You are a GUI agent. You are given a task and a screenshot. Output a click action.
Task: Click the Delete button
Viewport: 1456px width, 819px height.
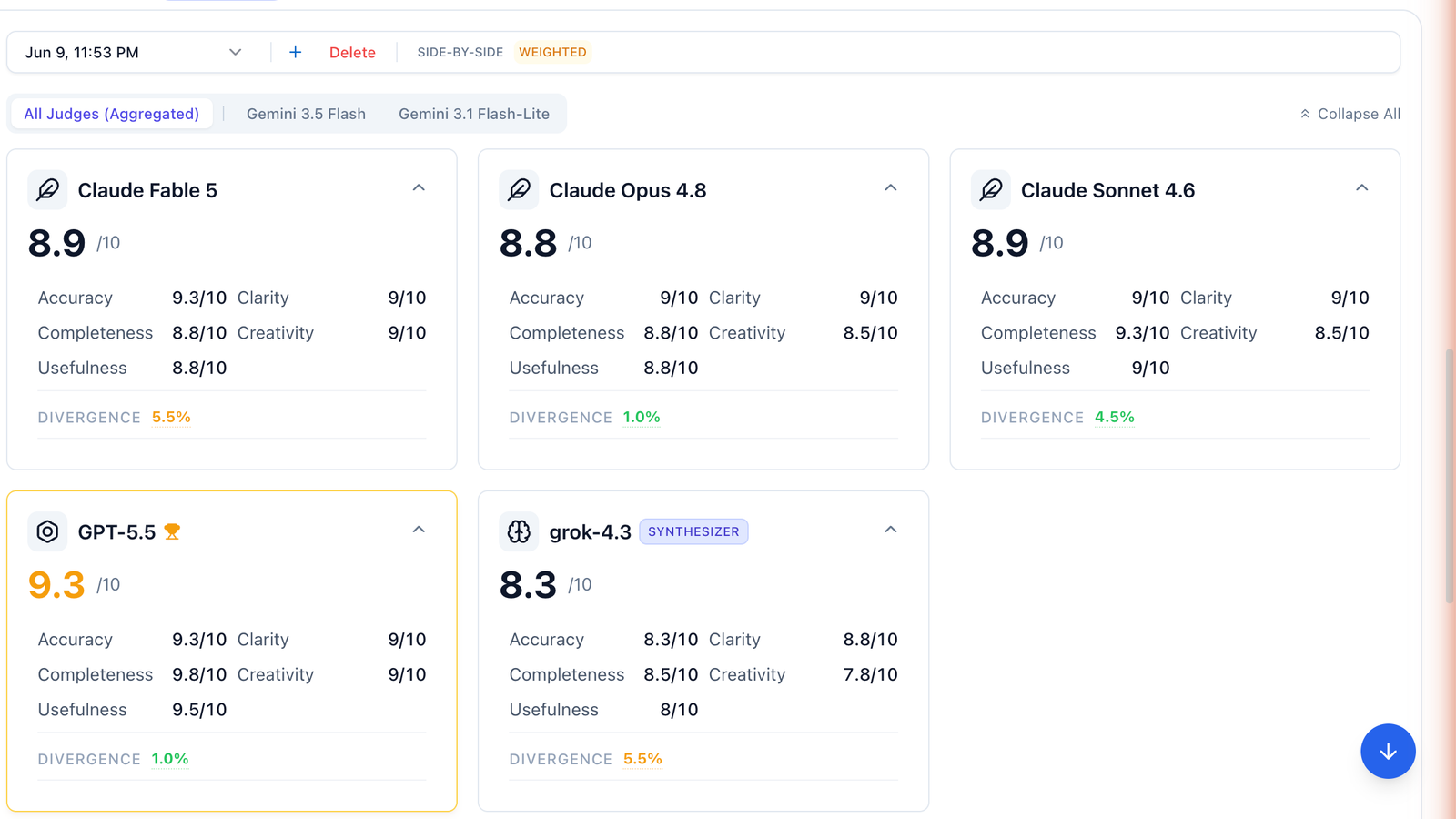pyautogui.click(x=352, y=53)
